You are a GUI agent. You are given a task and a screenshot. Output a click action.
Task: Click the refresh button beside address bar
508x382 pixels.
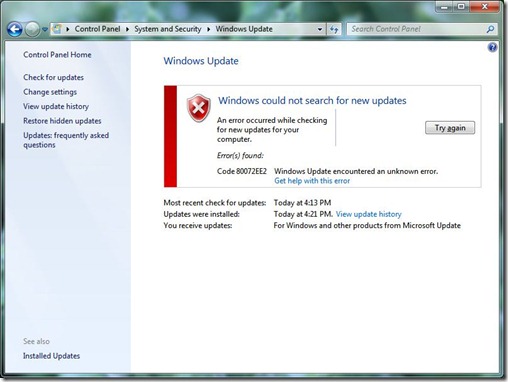click(334, 29)
